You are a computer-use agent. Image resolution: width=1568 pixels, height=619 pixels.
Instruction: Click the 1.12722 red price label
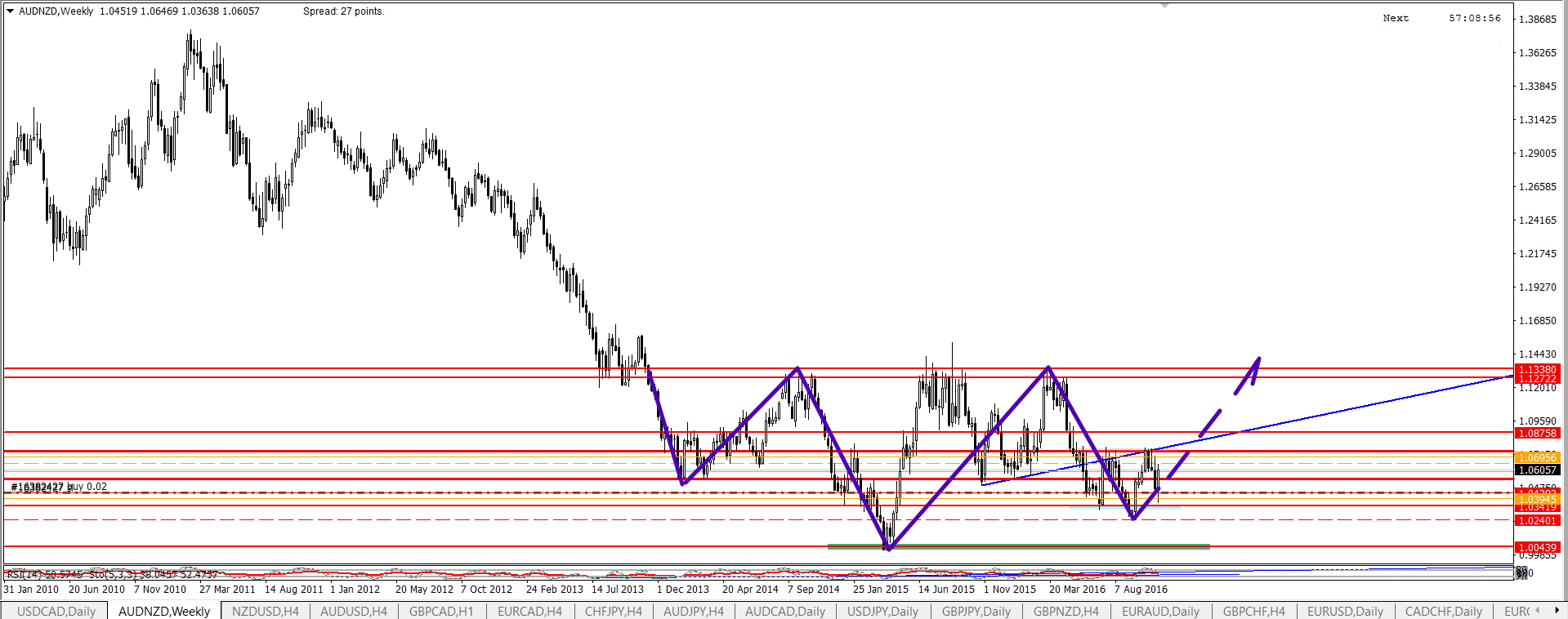tap(1537, 379)
